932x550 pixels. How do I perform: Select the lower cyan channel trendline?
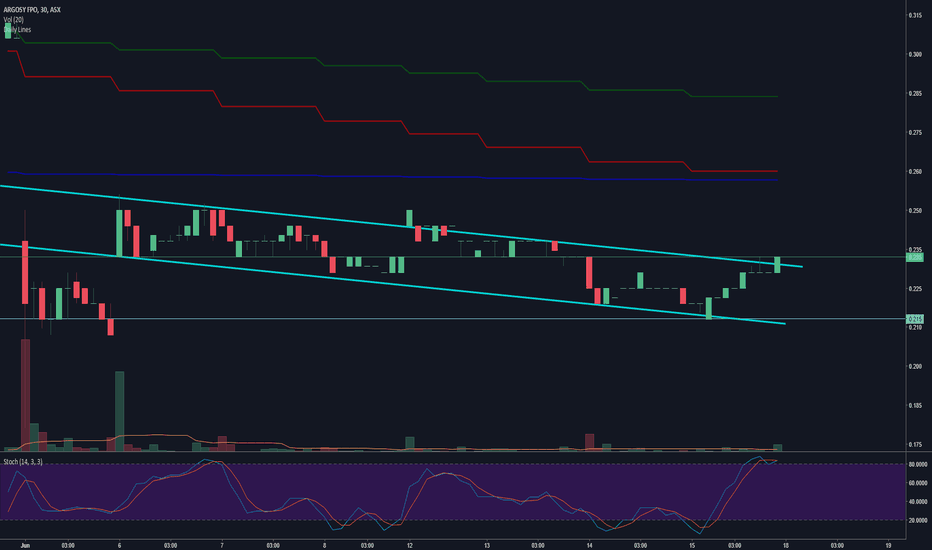click(x=392, y=284)
